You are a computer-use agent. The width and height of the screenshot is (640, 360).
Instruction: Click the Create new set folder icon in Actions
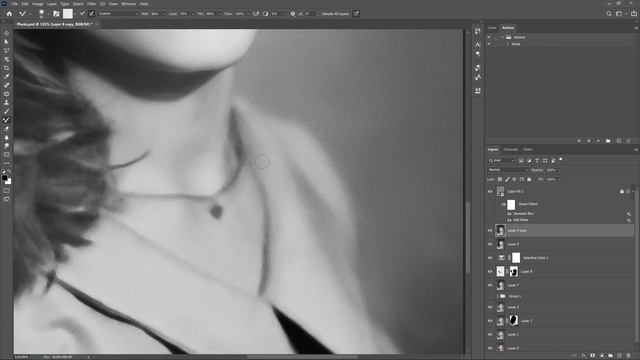point(609,140)
